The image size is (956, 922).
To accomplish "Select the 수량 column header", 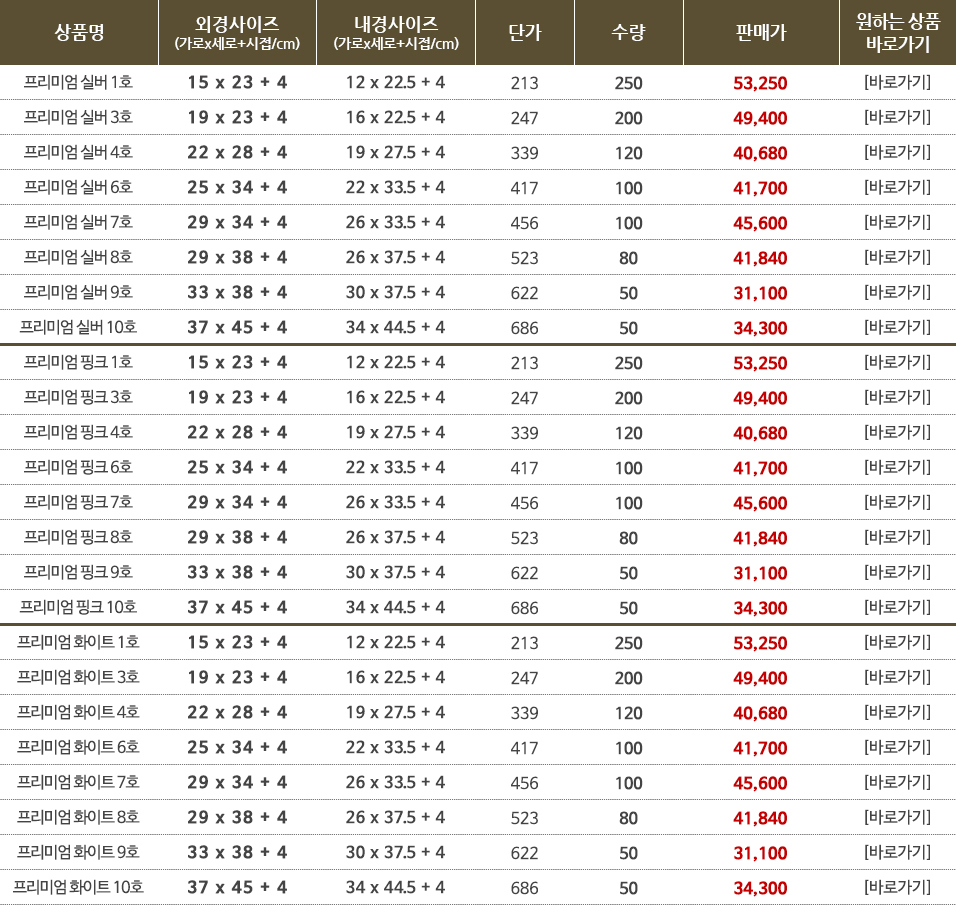I will [x=628, y=32].
